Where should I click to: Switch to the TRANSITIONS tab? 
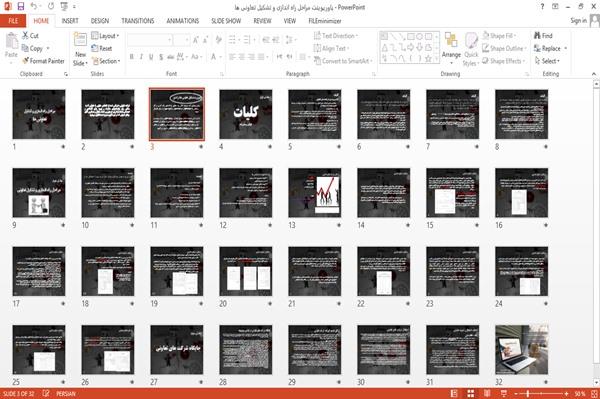138,21
